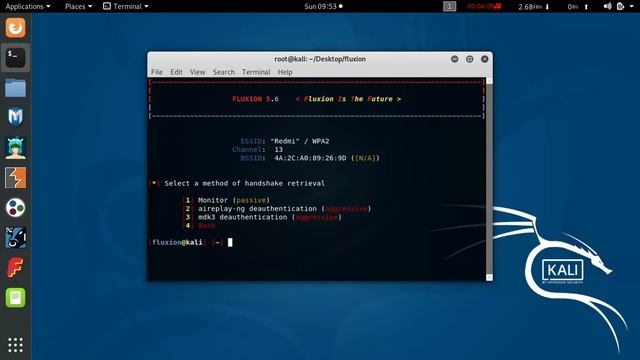The height and width of the screenshot is (360, 640).
Task: Click the red recording timer indicator
Action: (x=484, y=6)
